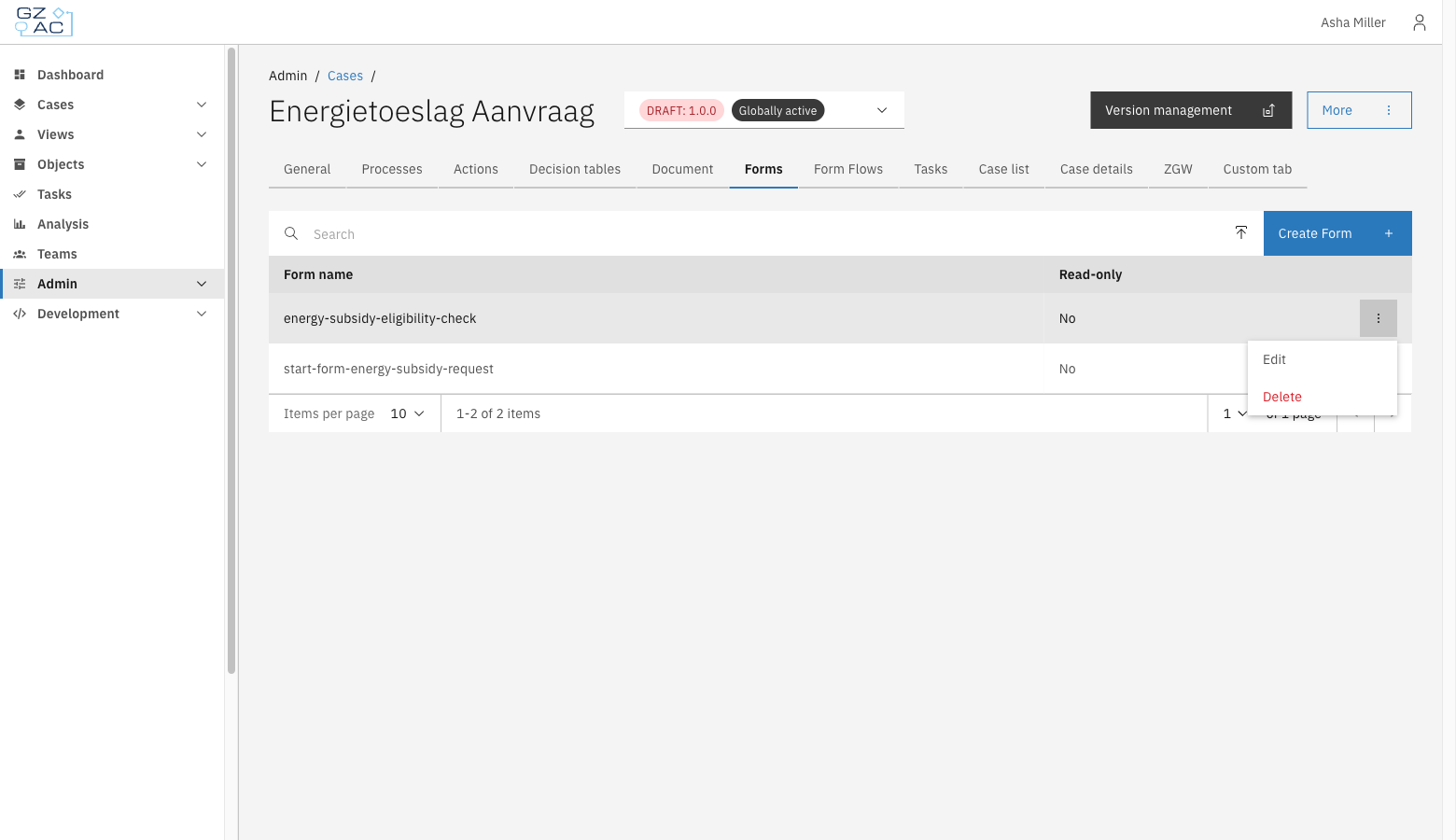
Task: Expand the Objects sidebar menu
Action: coord(202,164)
